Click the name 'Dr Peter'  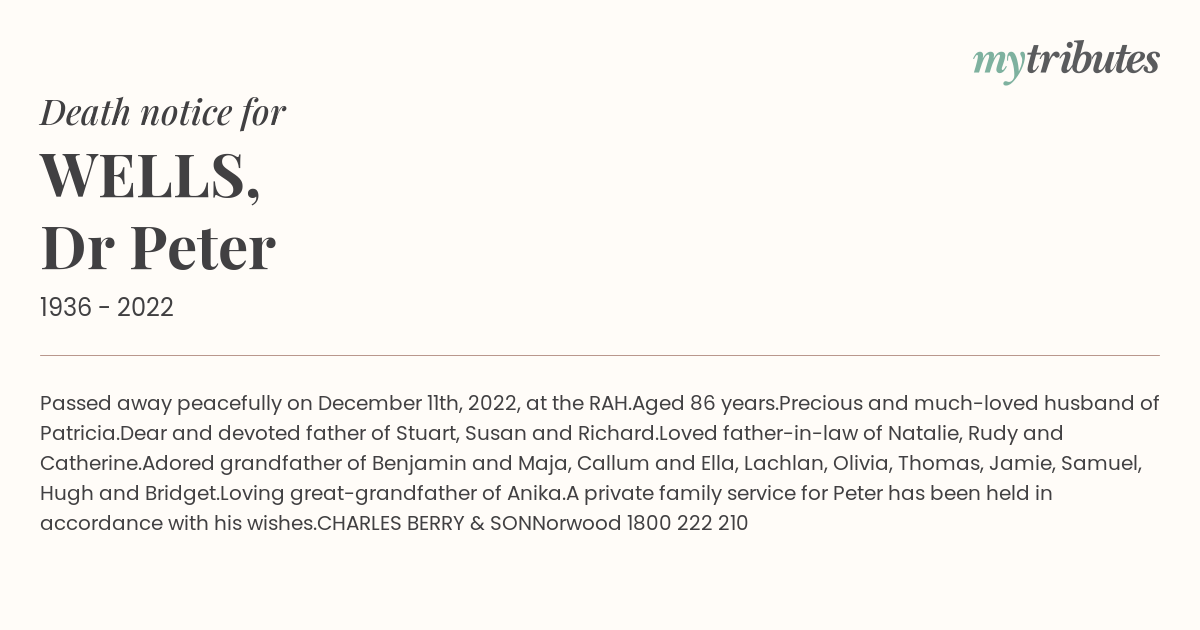[x=158, y=248]
